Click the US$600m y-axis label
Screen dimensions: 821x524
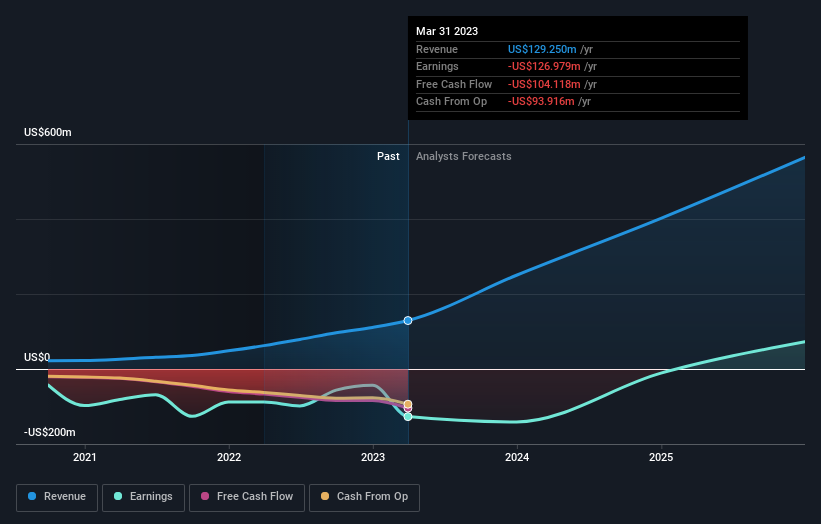coord(48,132)
